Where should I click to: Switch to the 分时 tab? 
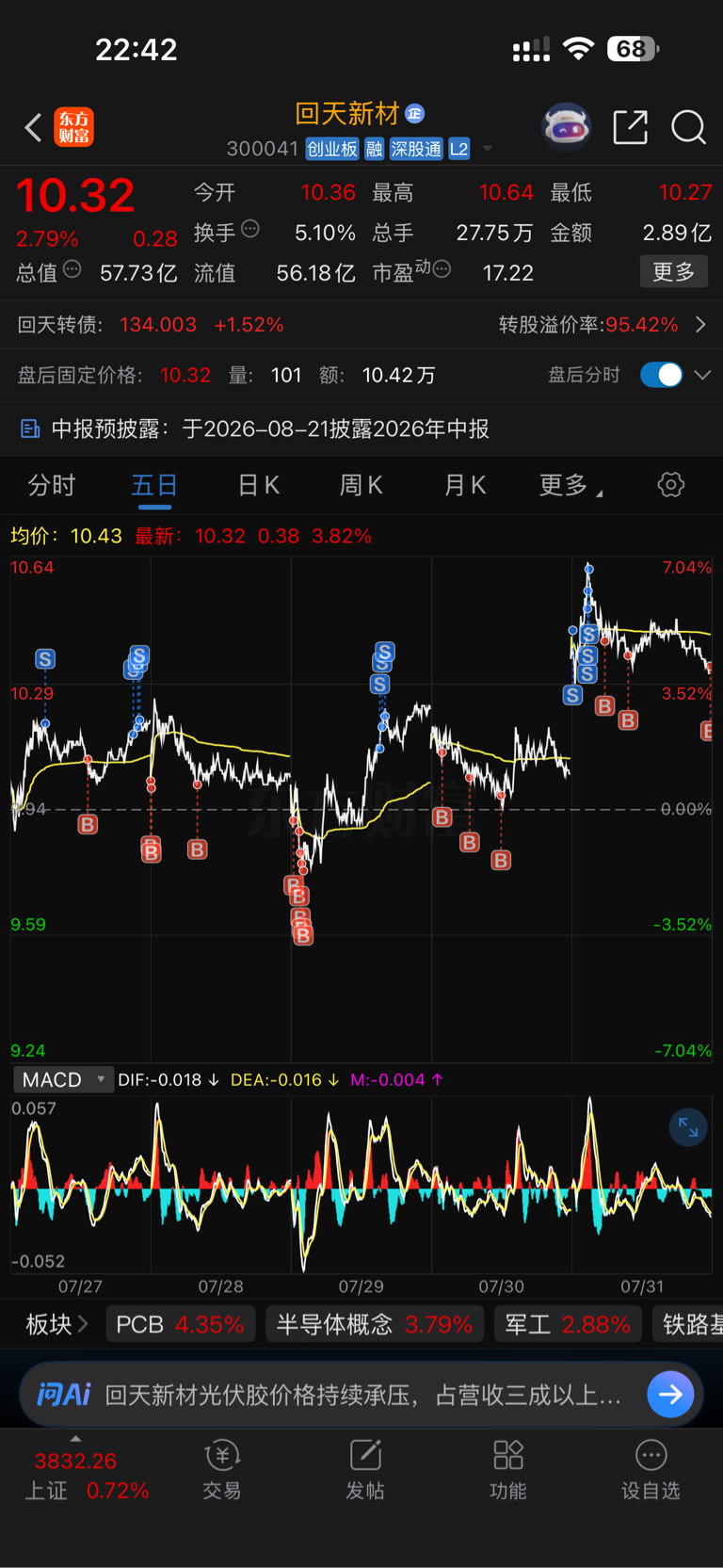pyautogui.click(x=51, y=485)
